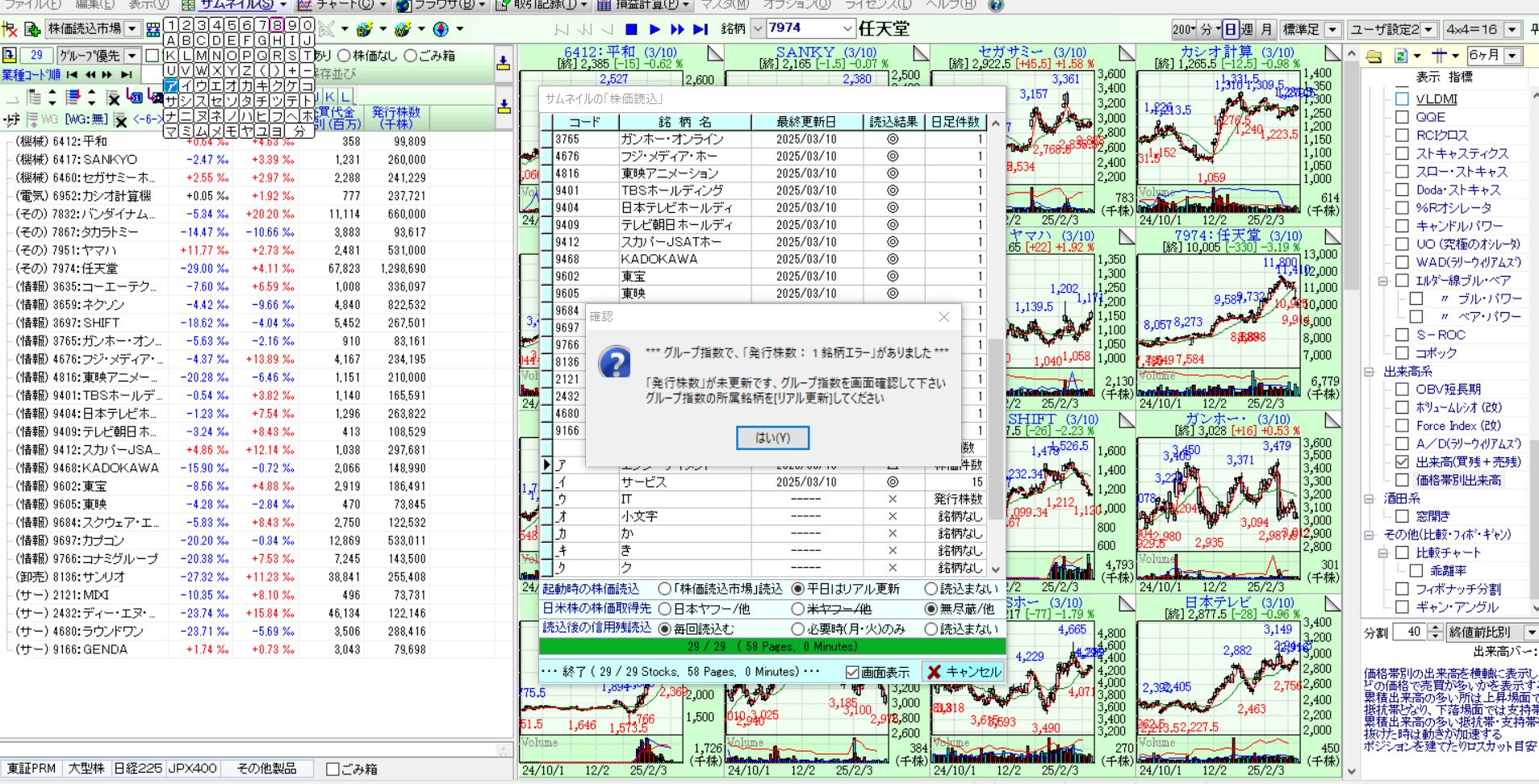This screenshot has width=1539, height=784.
Task: Select 必要時(月・火)のみ radio option
Action: click(798, 628)
